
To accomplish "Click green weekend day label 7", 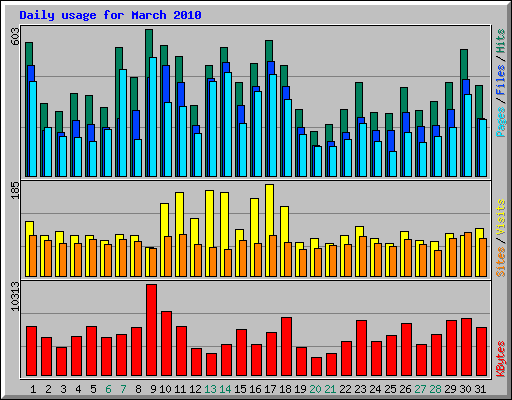I will pyautogui.click(x=123, y=389).
